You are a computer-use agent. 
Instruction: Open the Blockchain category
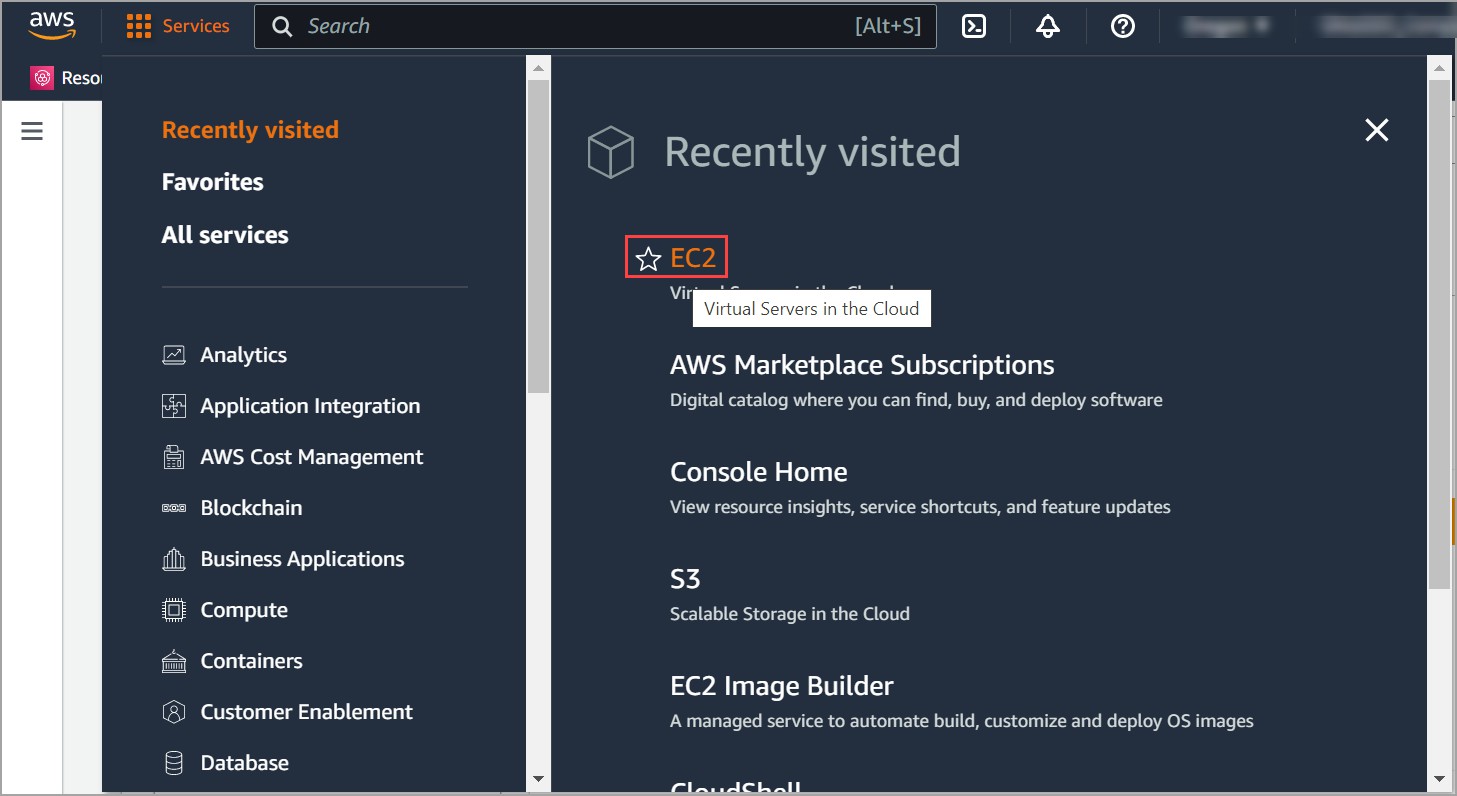coord(251,508)
